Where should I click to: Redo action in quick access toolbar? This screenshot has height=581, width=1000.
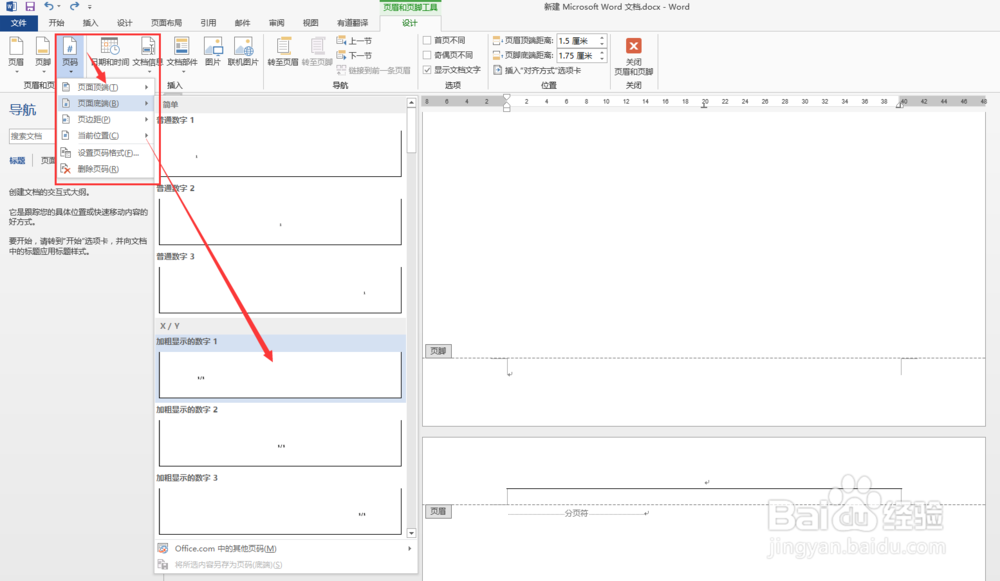74,6
